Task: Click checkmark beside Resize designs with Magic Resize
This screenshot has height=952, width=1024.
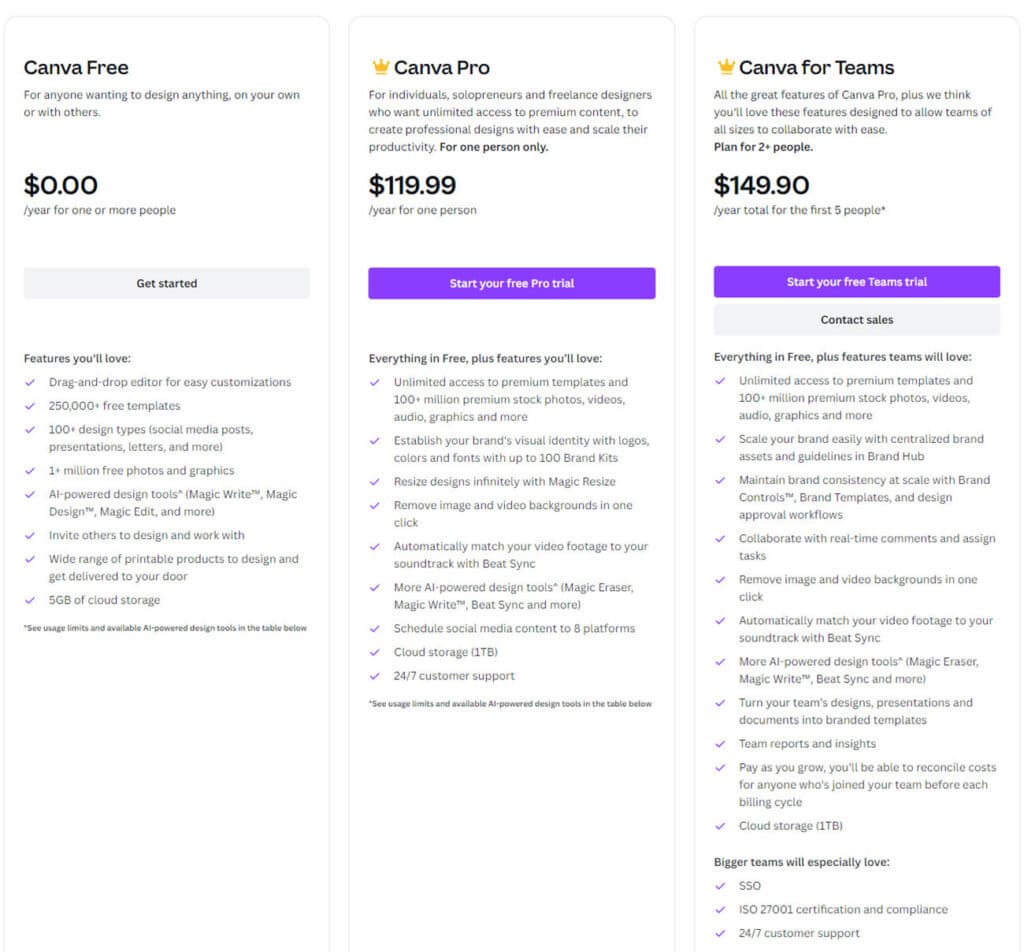Action: pos(375,482)
